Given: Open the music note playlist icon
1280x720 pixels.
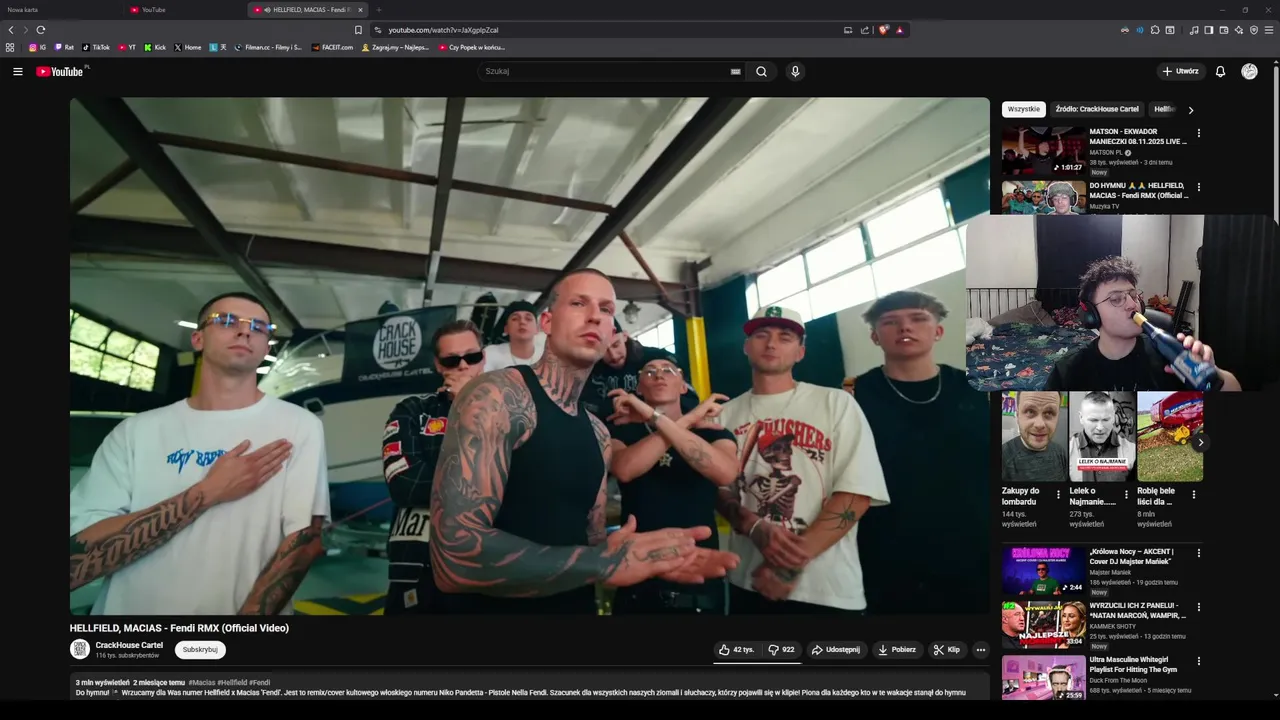Looking at the screenshot, I should [1194, 30].
